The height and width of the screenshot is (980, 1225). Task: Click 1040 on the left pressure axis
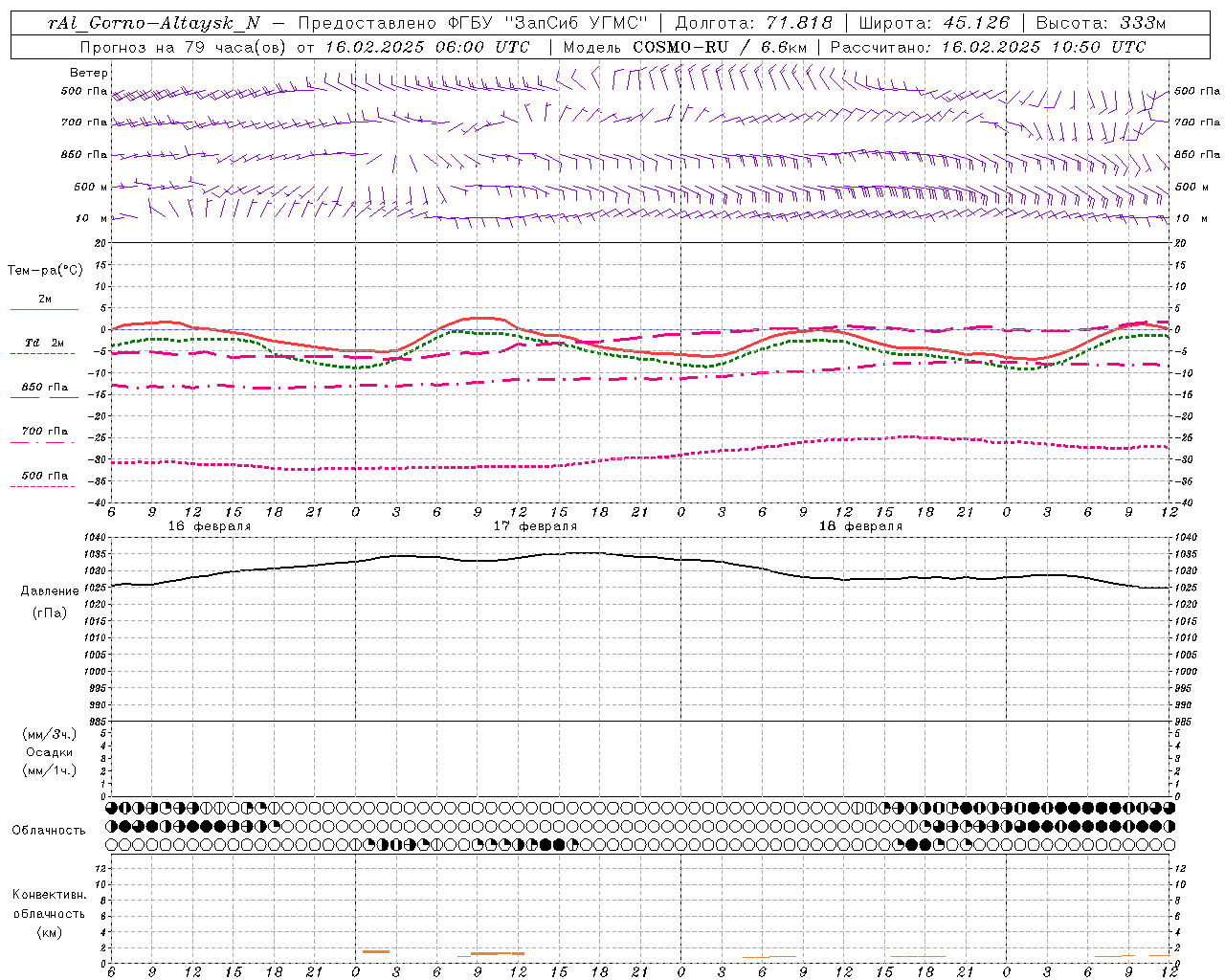(97, 538)
